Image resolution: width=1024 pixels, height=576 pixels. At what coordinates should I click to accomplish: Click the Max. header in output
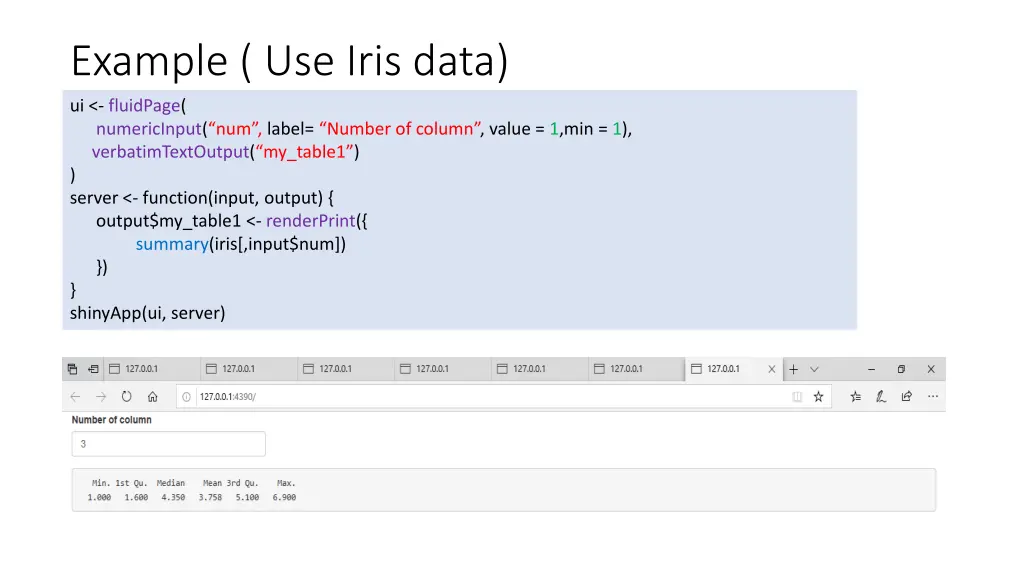[286, 483]
